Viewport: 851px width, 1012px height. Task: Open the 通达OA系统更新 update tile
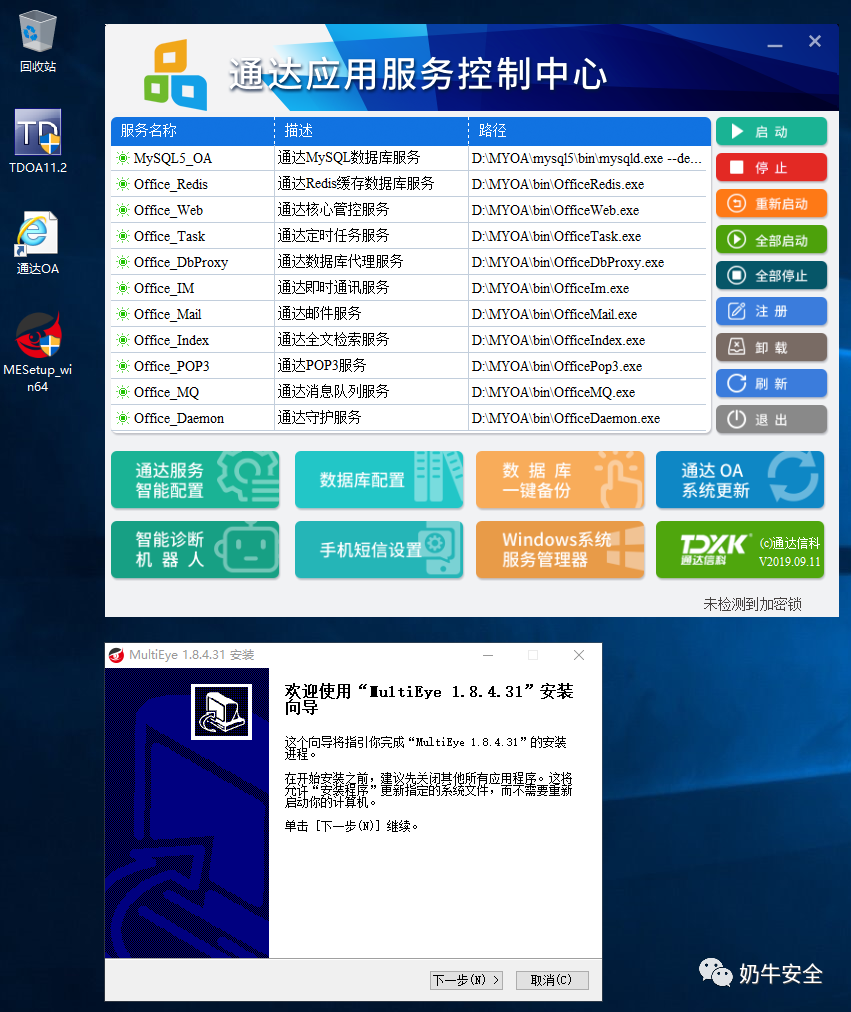tap(740, 480)
